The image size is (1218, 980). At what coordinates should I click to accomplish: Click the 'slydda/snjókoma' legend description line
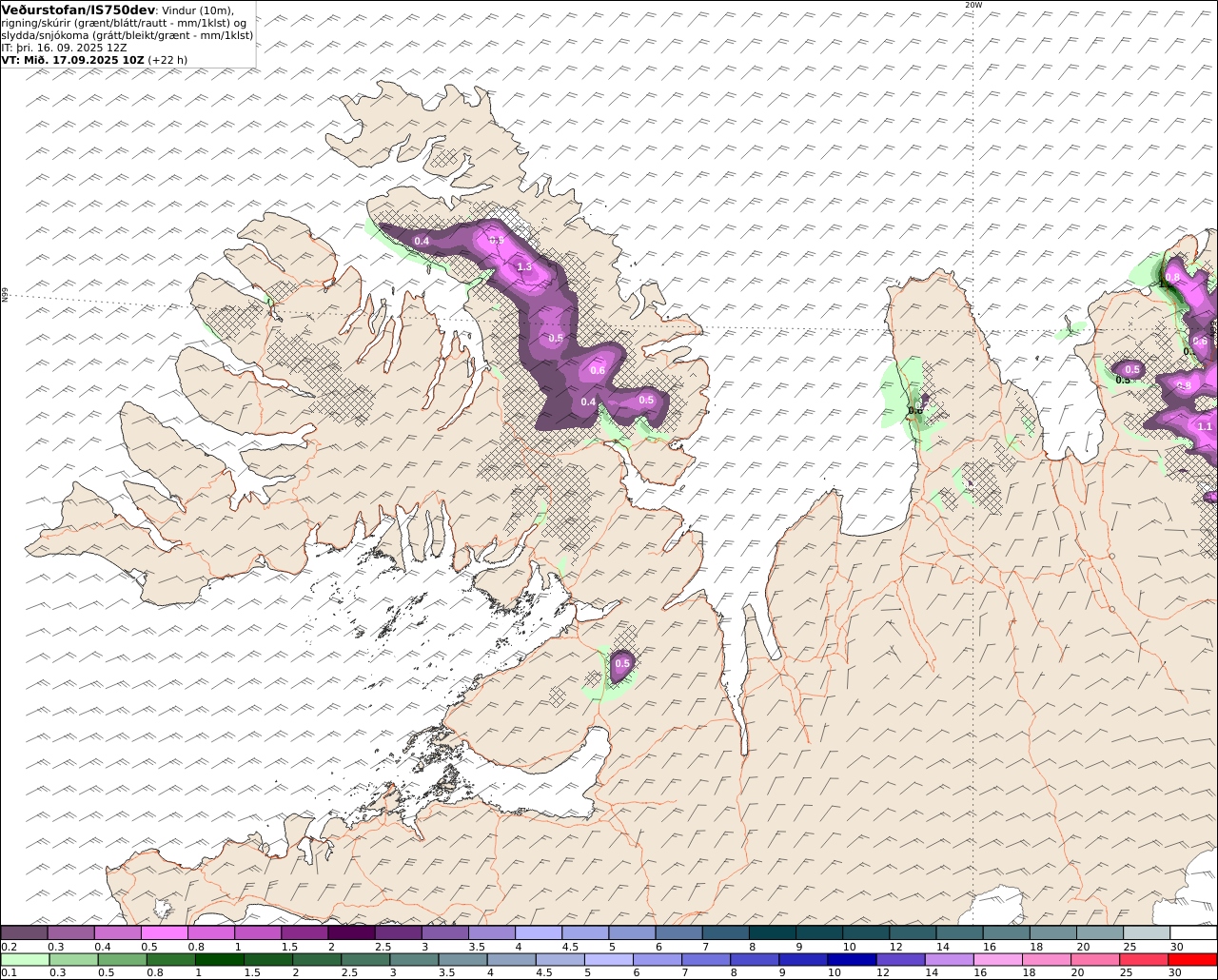coord(127,34)
